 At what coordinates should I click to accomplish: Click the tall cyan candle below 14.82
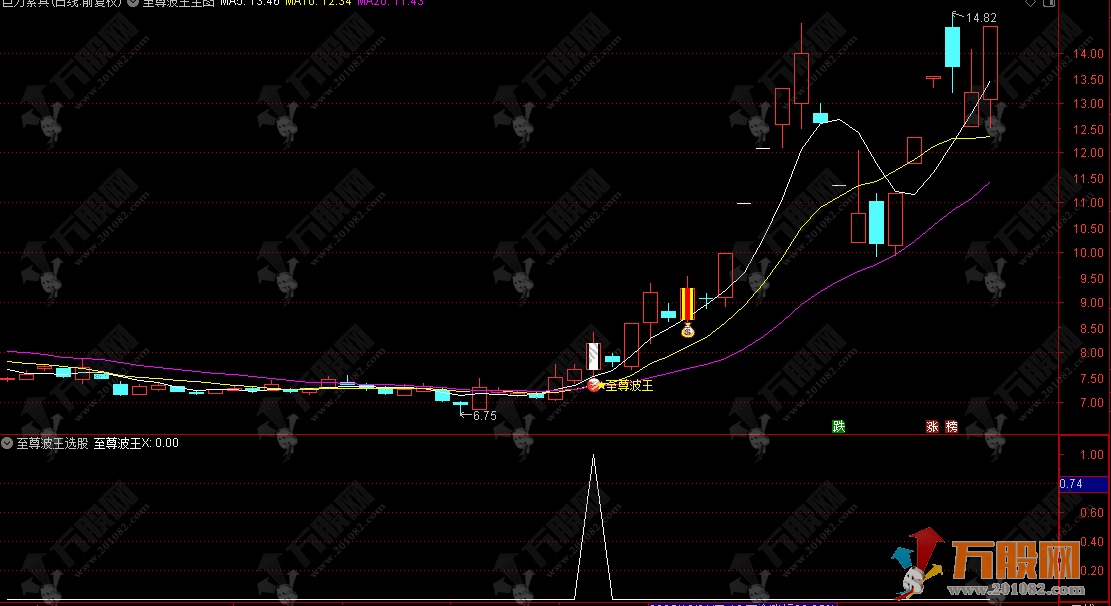coord(952,47)
